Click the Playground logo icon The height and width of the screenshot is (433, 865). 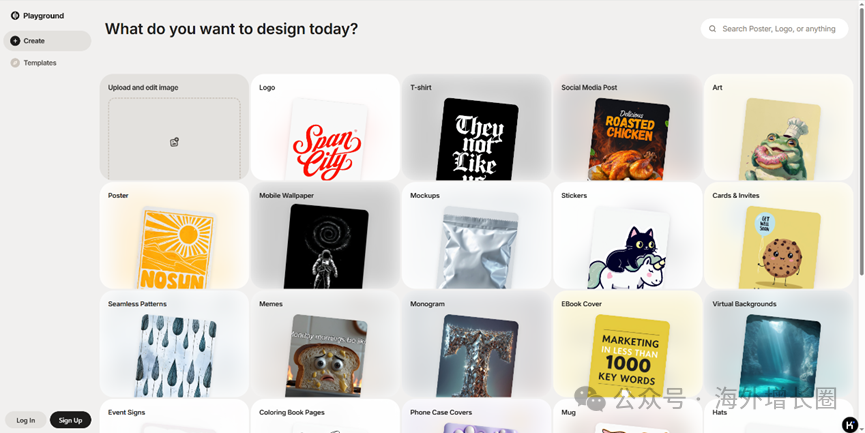tap(15, 16)
